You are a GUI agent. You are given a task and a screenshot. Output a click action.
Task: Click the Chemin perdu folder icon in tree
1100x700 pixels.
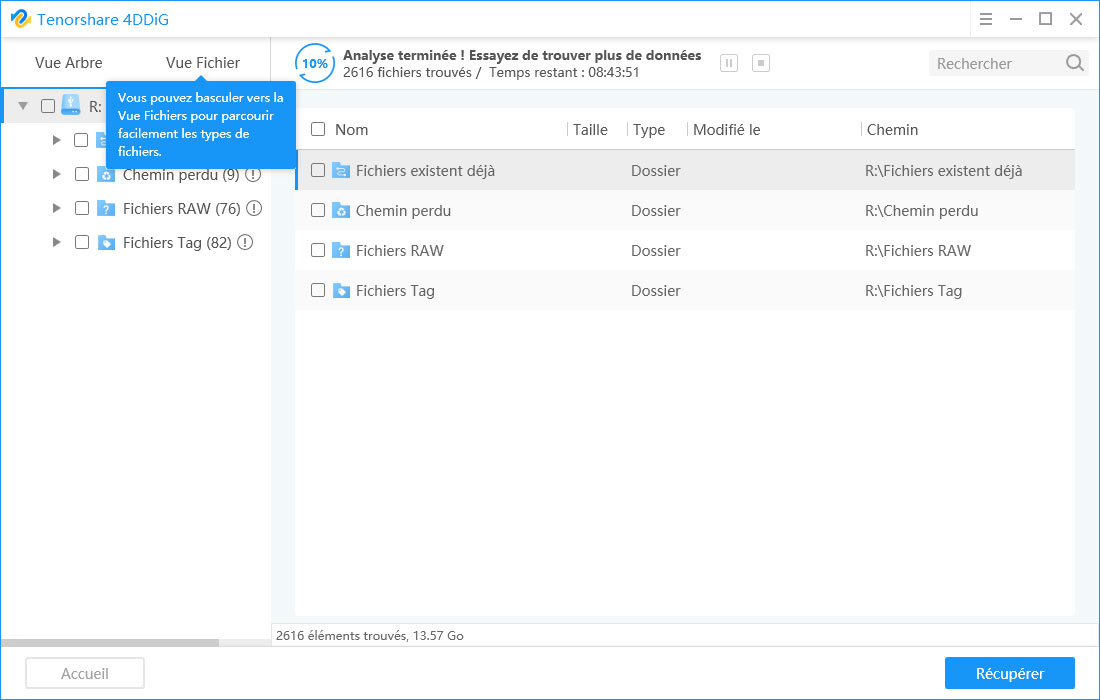(x=106, y=174)
